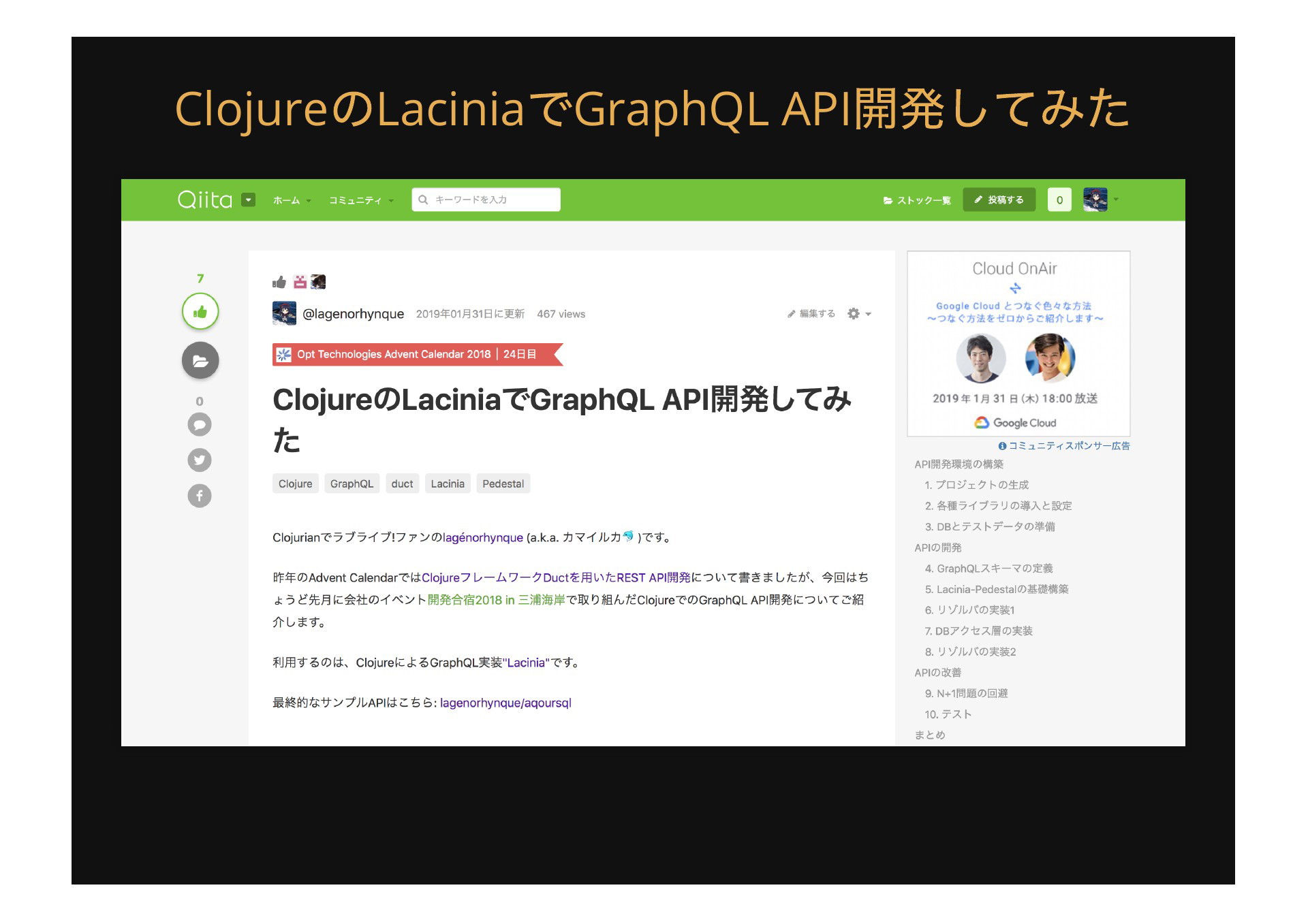
Task: Click the stock folder button
Action: tap(200, 360)
